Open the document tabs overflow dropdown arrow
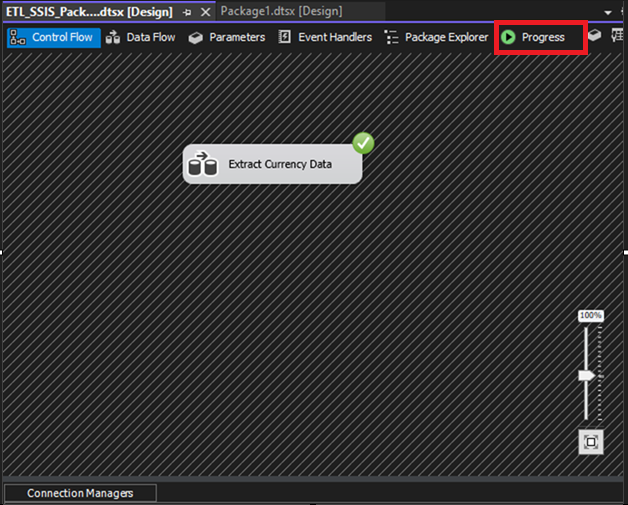The height and width of the screenshot is (505, 628). coord(608,13)
